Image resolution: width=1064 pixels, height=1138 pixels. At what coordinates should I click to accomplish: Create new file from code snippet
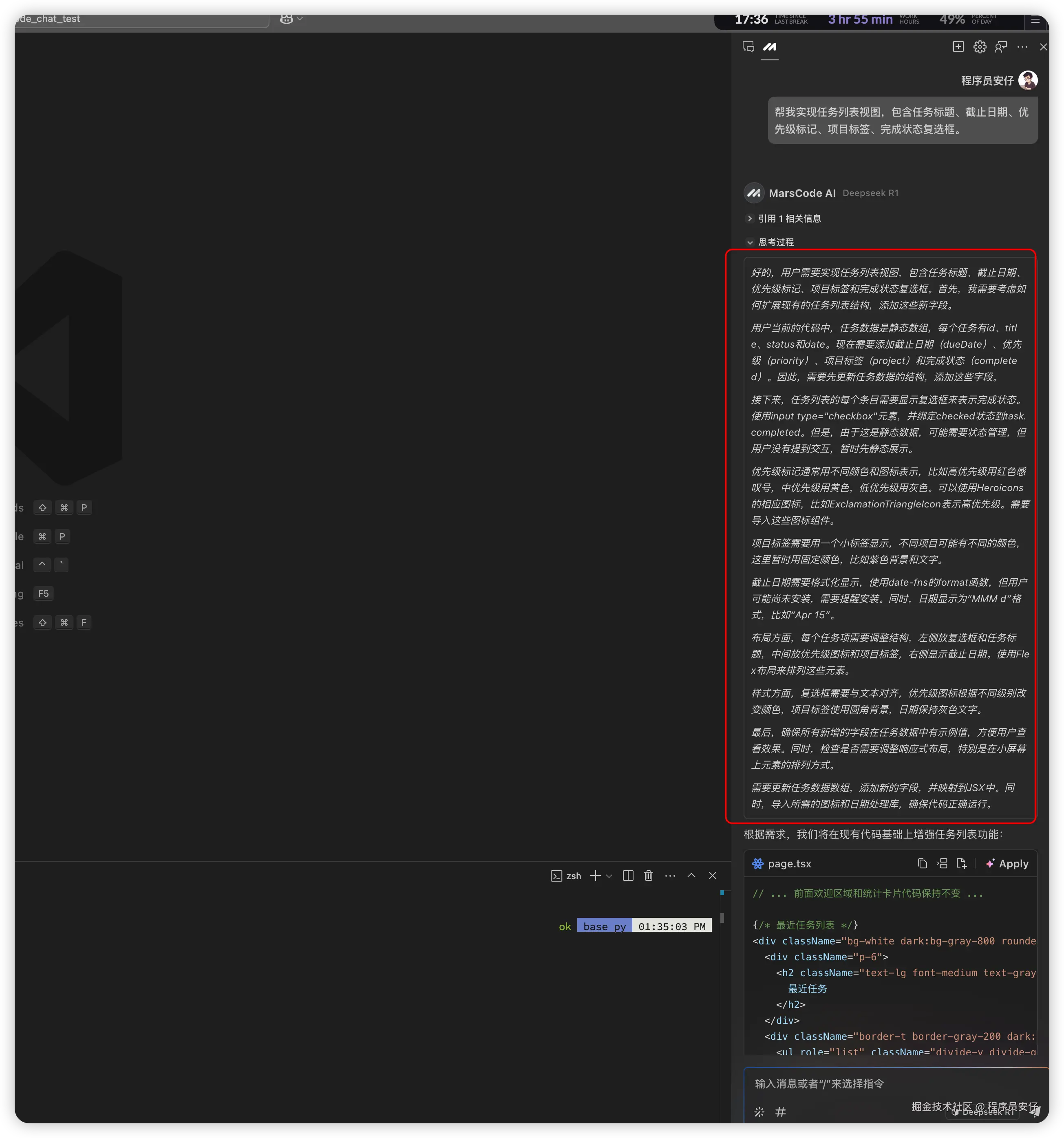tap(962, 863)
